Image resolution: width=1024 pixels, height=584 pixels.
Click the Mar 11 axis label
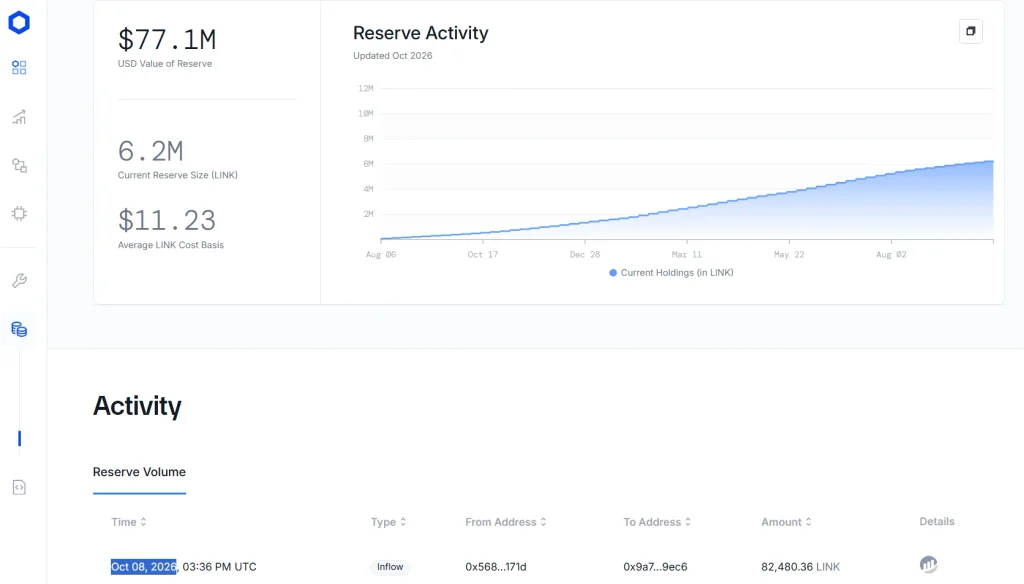[x=686, y=255]
